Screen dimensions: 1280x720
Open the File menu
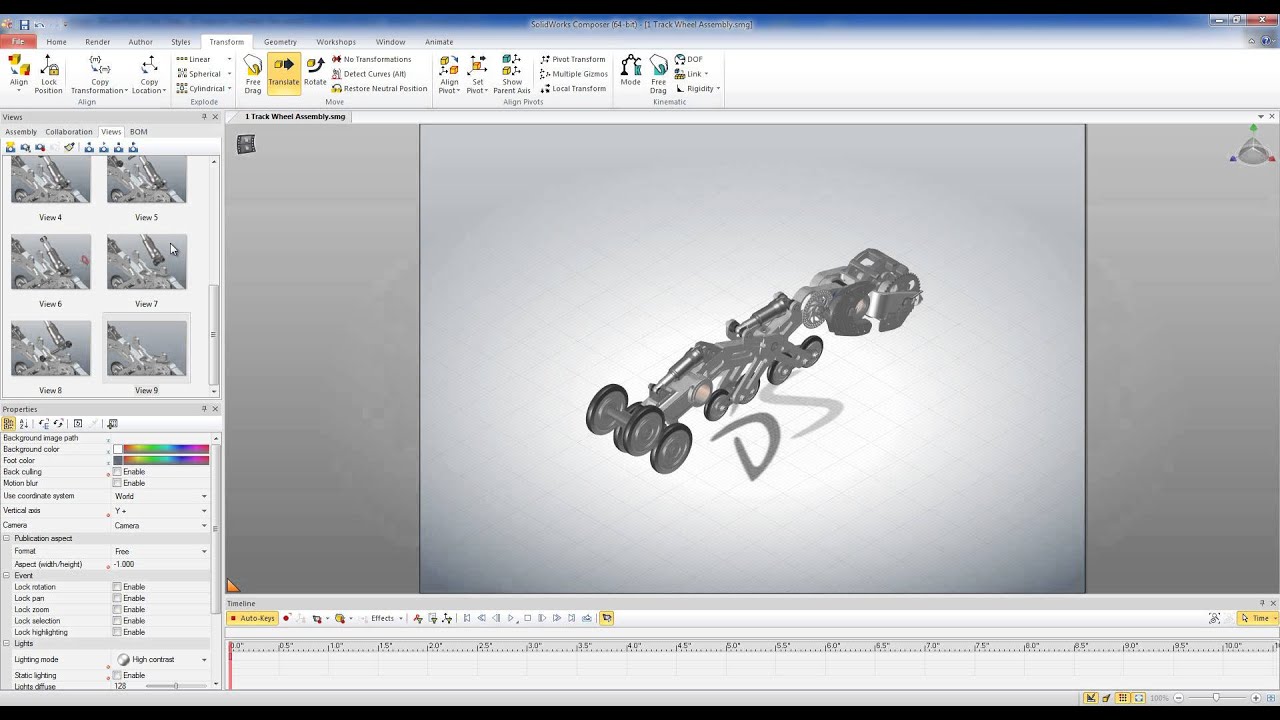(x=18, y=42)
